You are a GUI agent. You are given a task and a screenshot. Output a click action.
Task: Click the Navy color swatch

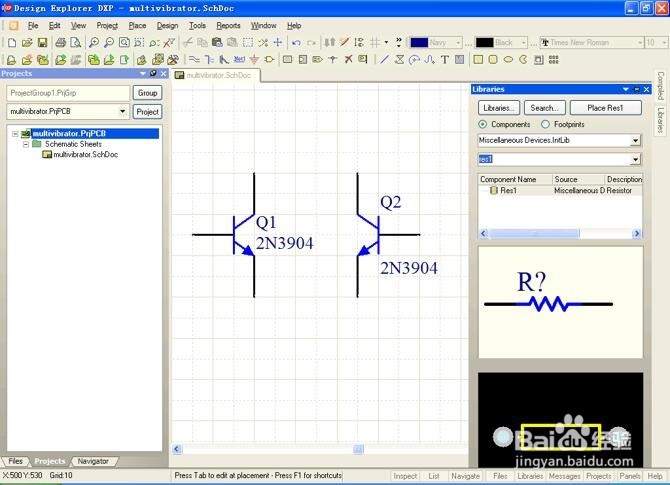point(419,42)
